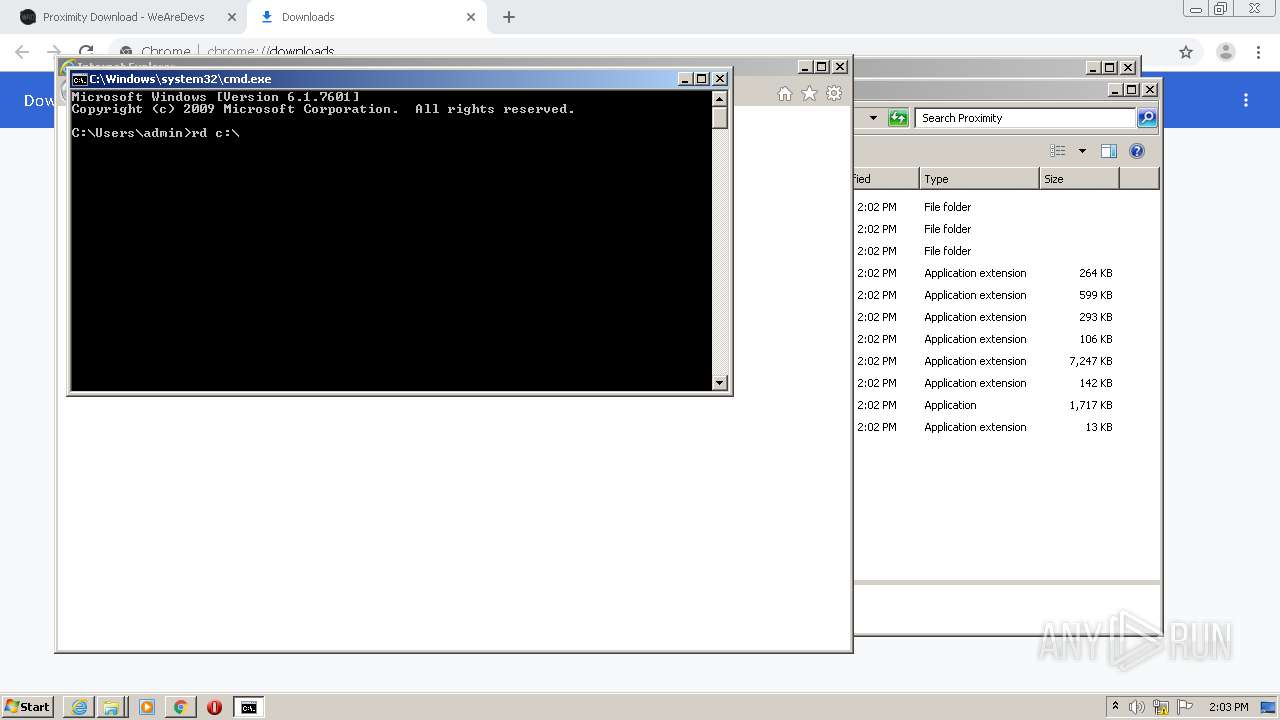Open a new Chrome tab
Screen dimensions: 1280x720
click(x=509, y=17)
